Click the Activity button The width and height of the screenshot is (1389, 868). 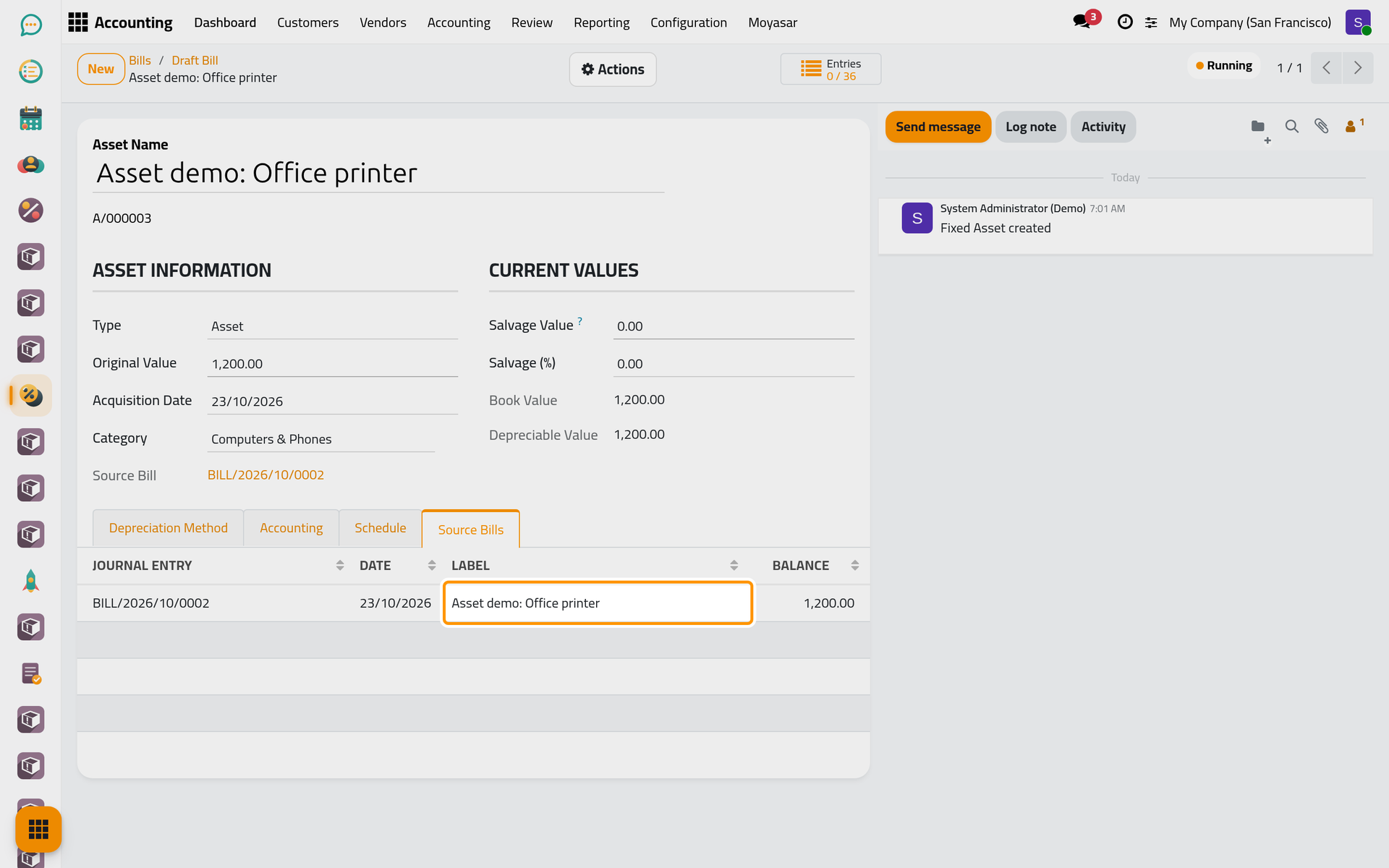[1103, 127]
